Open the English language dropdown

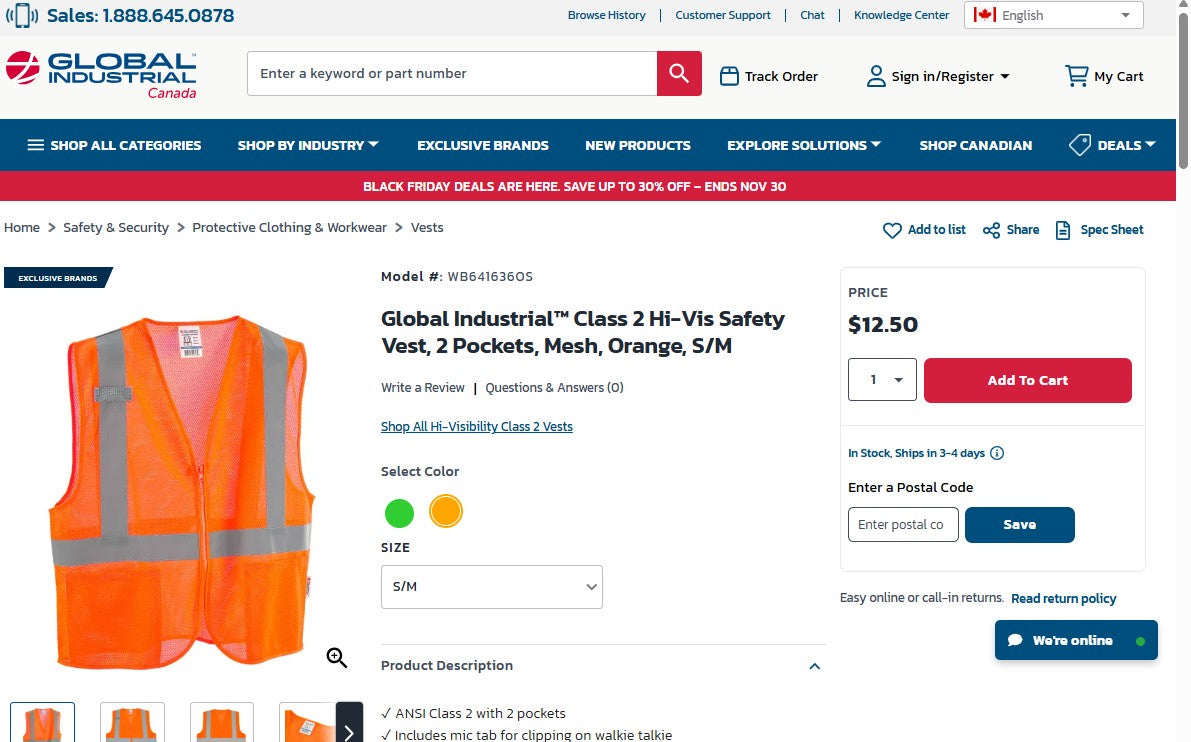1053,15
